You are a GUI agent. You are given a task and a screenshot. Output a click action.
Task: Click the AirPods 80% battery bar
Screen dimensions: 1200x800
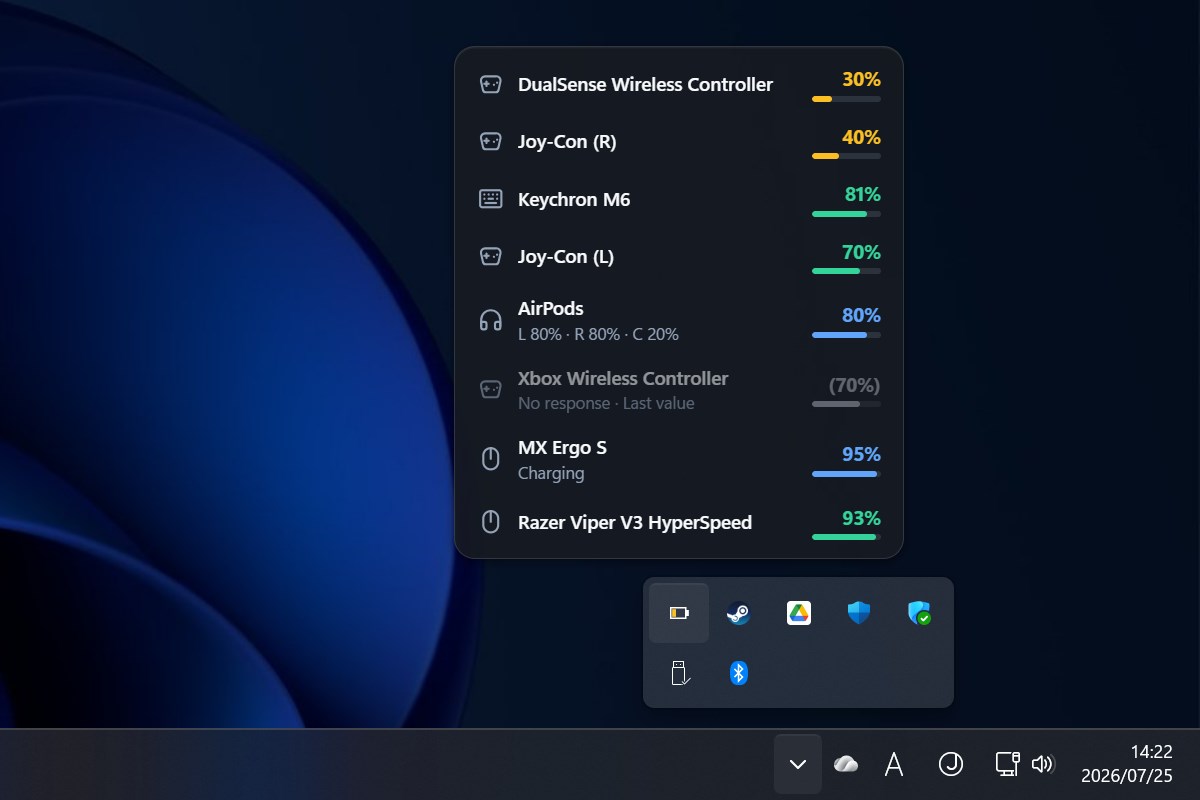coord(846,335)
